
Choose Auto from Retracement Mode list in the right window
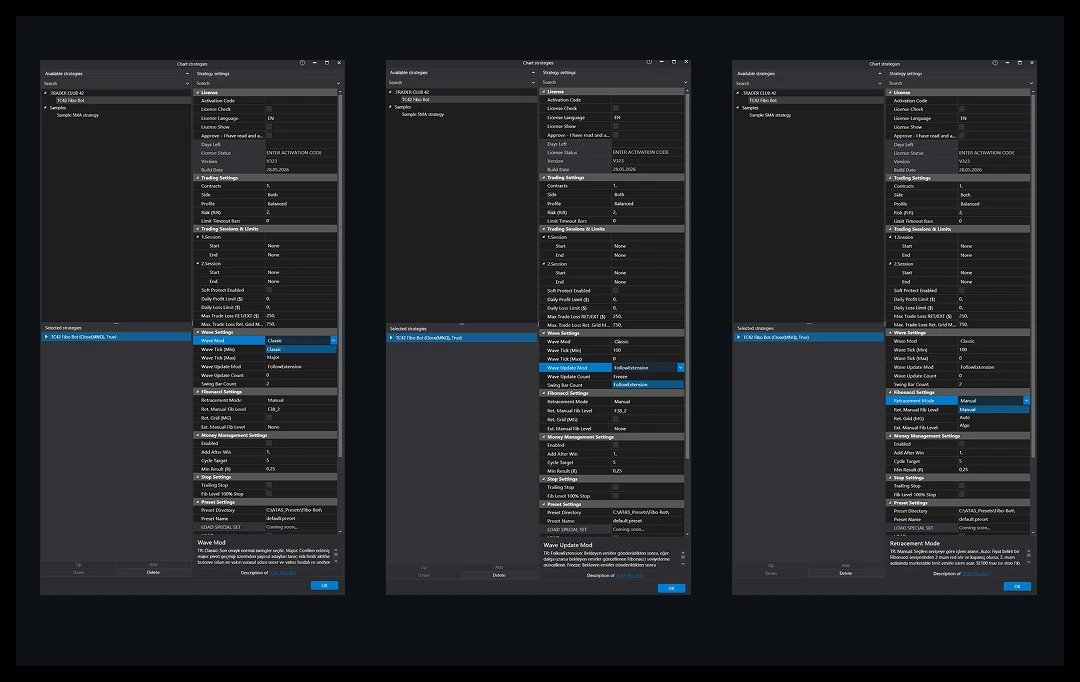994,417
